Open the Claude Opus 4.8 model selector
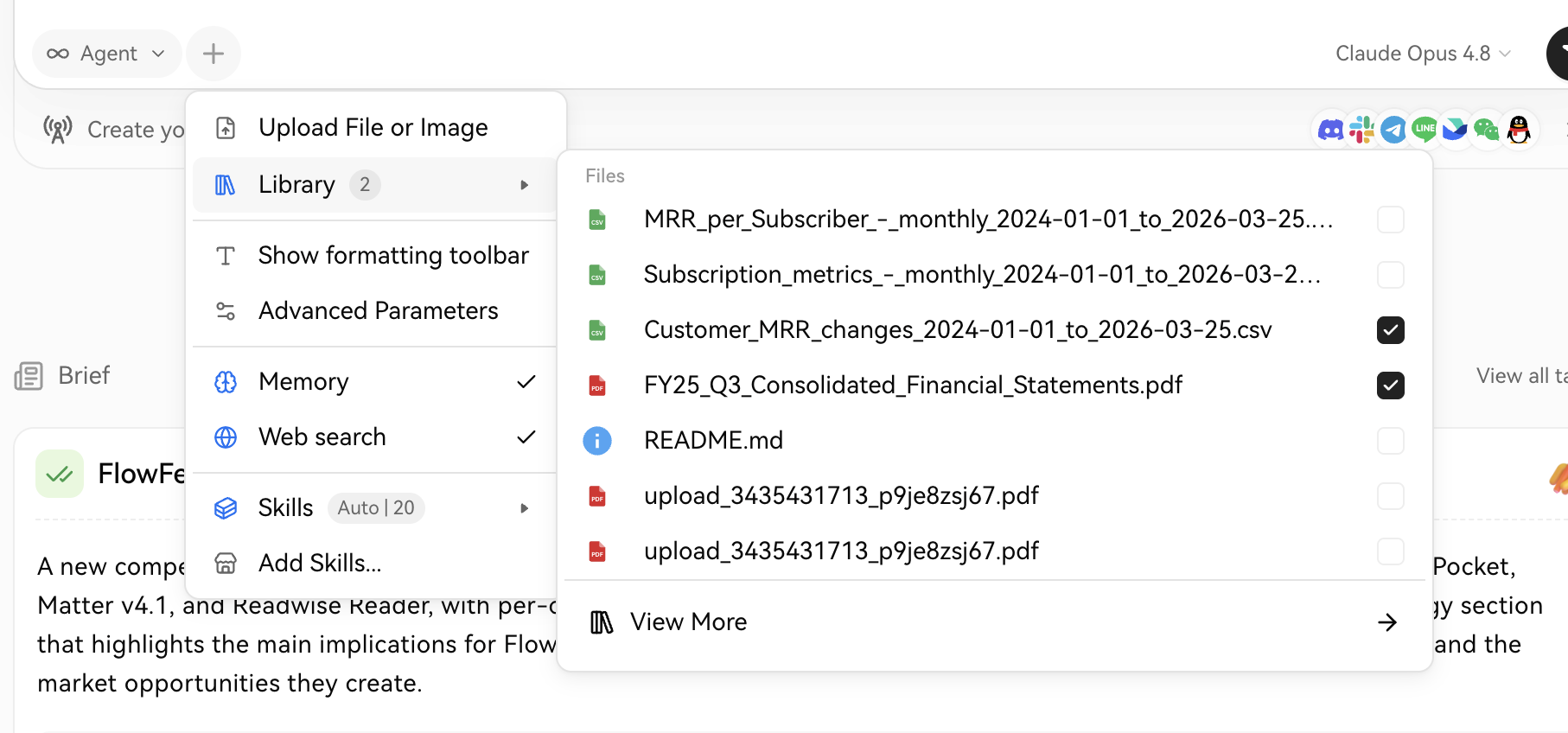Screen dimensions: 1568x733 (1423, 54)
